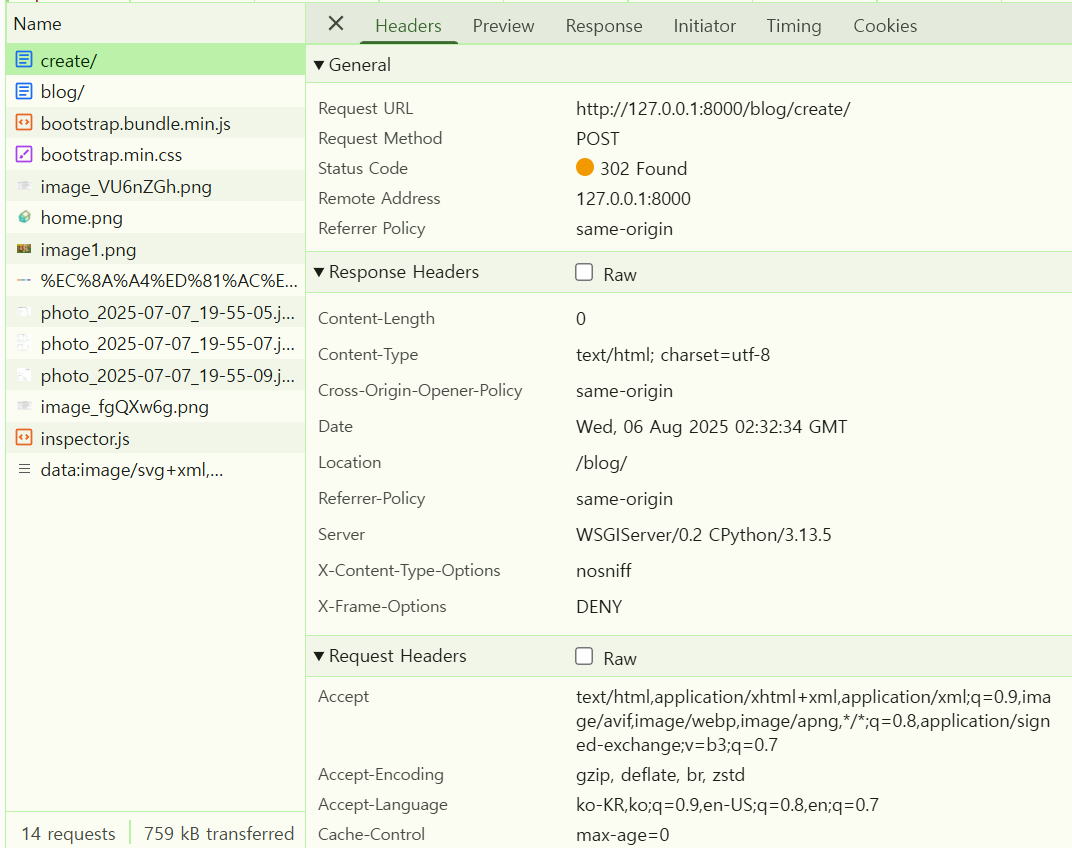Collapse the Request Headers section

click(319, 656)
